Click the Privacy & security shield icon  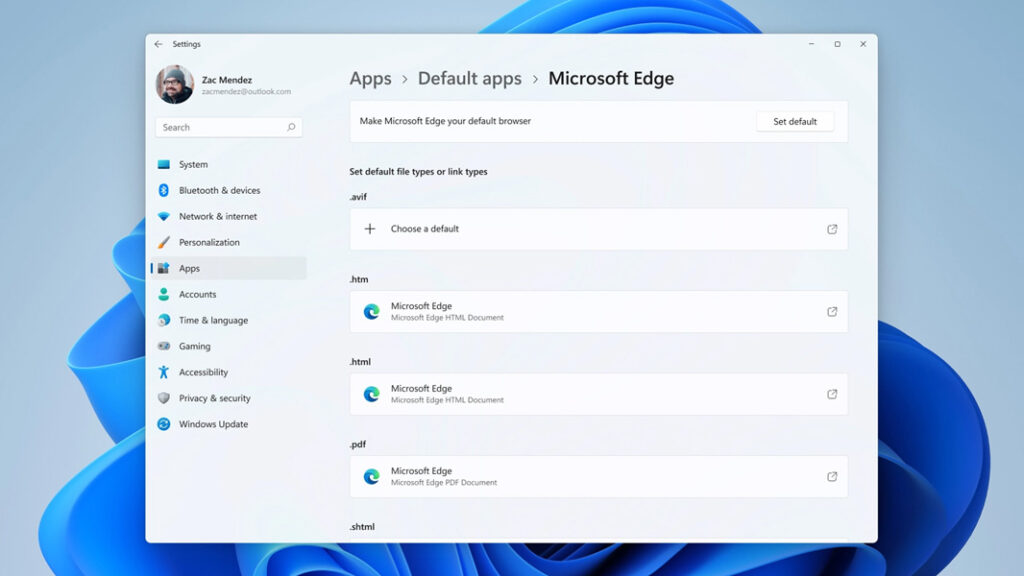[x=162, y=398]
